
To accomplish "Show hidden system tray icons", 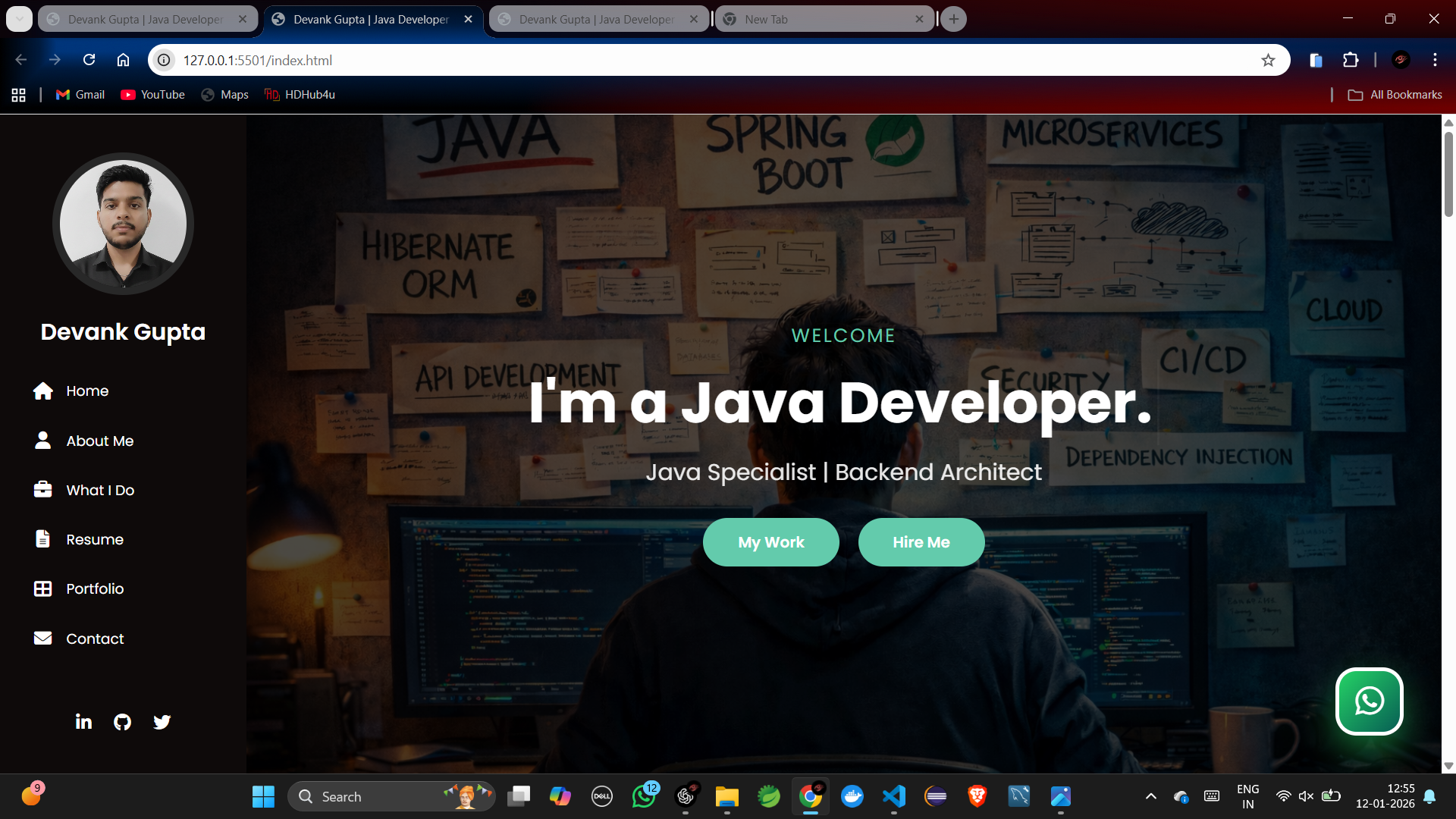I will (x=1150, y=796).
